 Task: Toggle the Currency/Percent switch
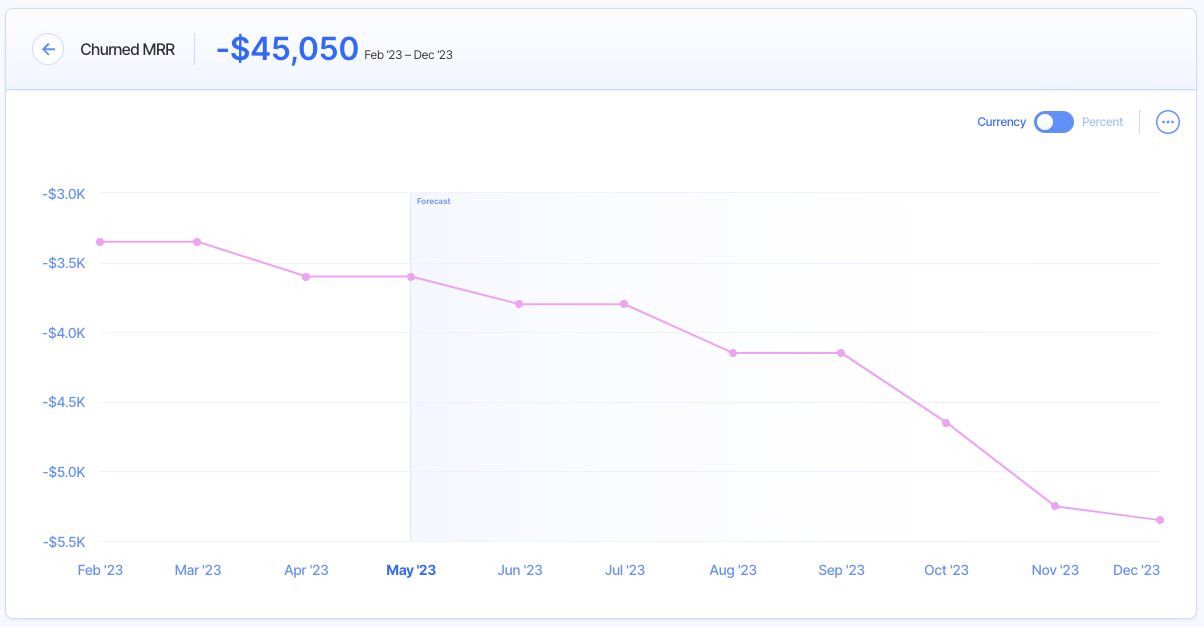tap(1053, 121)
